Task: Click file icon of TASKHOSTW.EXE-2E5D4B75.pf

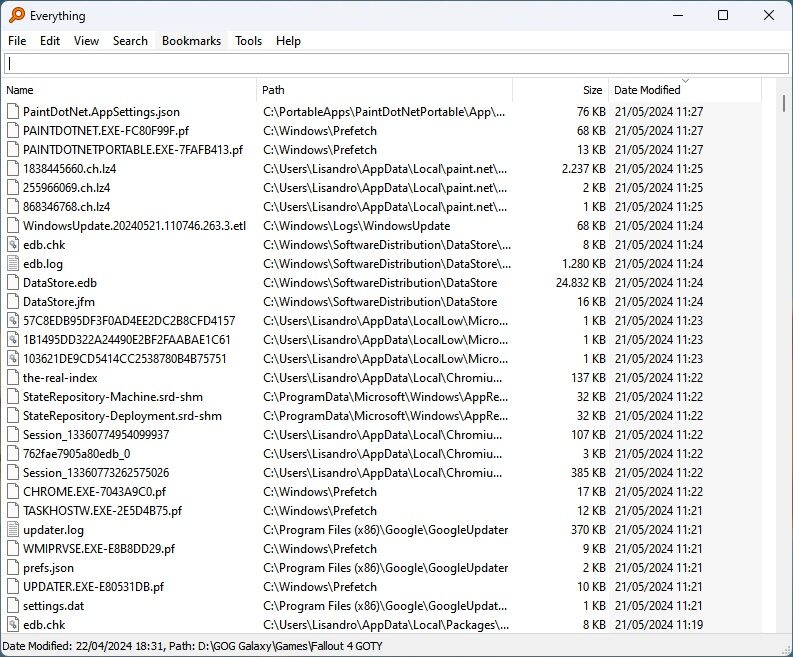Action: (x=13, y=511)
